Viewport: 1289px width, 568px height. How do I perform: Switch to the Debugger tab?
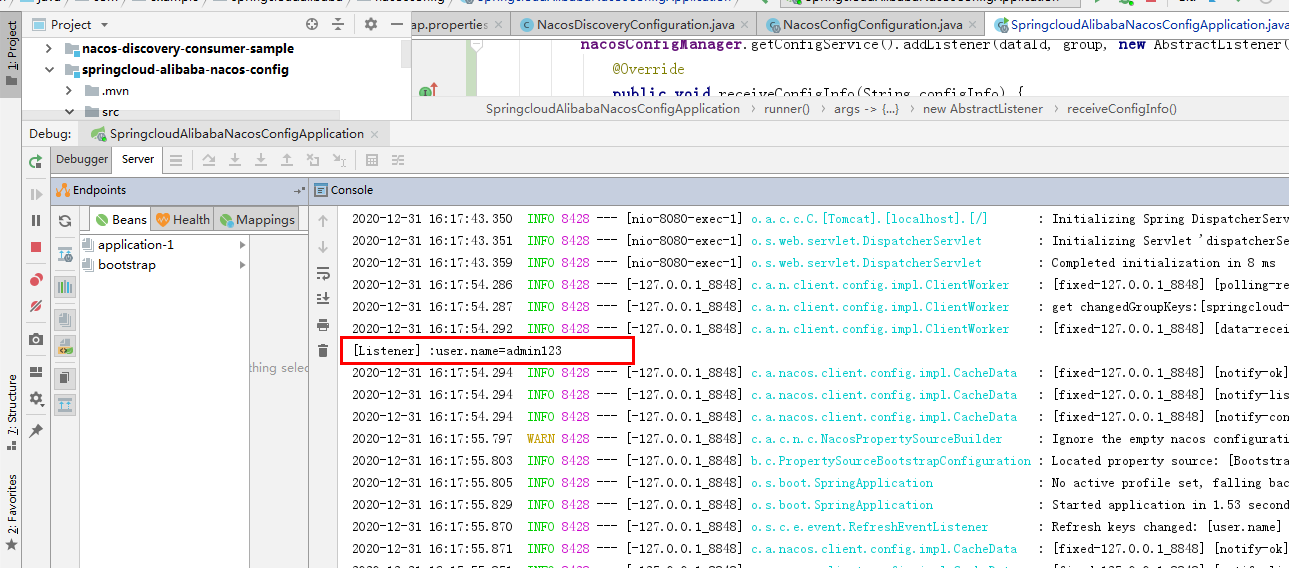[x=82, y=159]
